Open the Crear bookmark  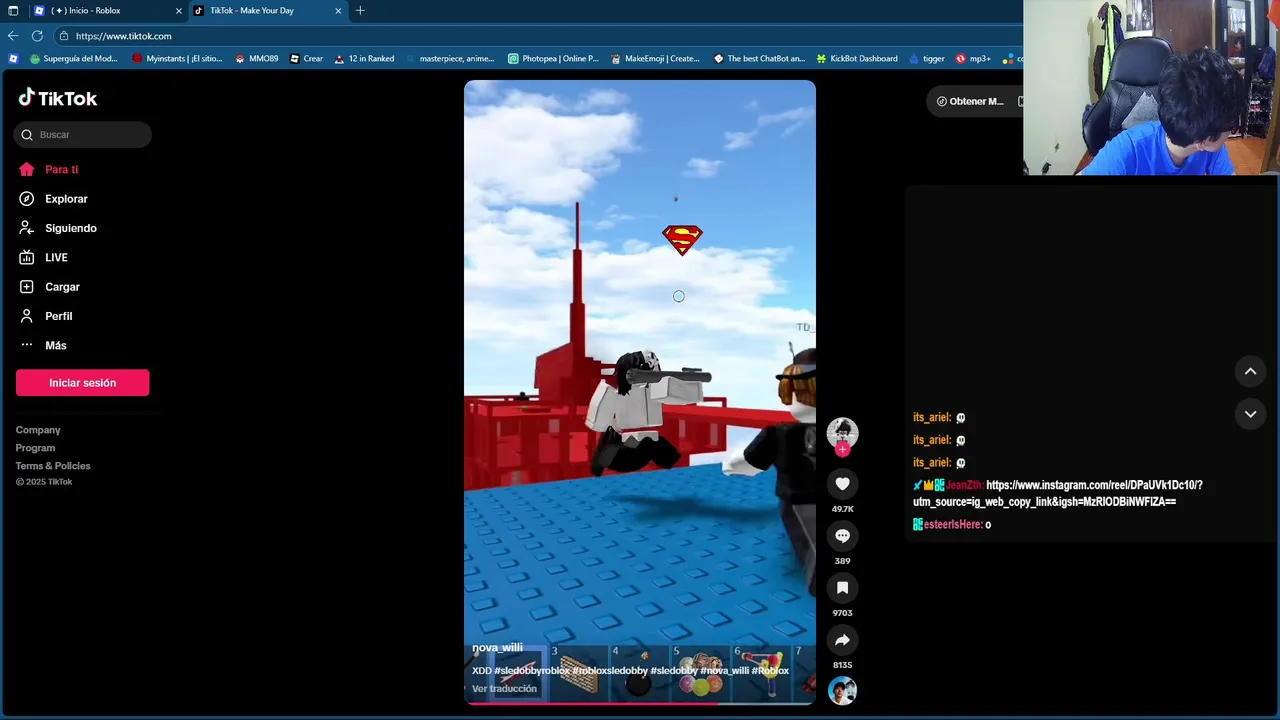coord(306,59)
